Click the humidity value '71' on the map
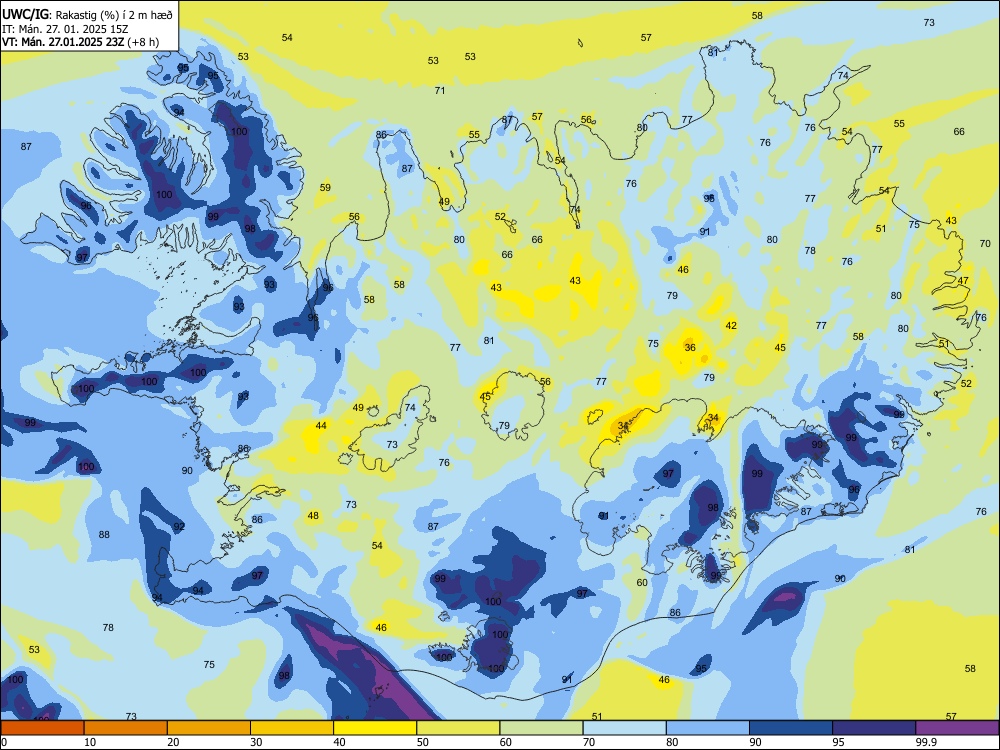 [440, 91]
